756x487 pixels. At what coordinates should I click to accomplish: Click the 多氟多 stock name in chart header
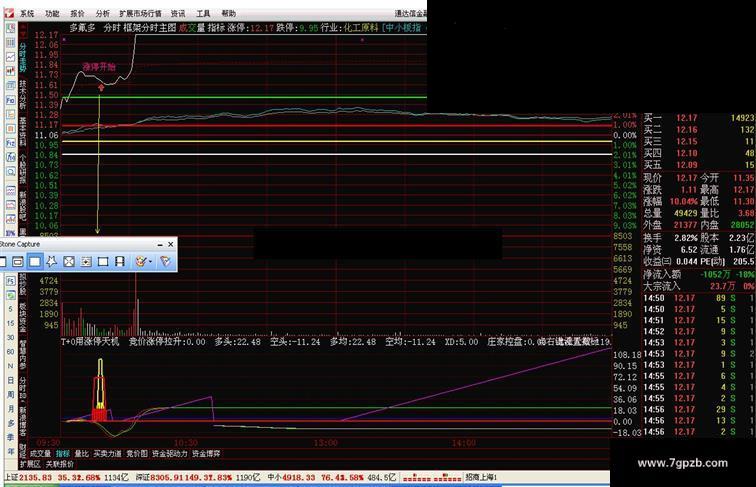(x=83, y=28)
